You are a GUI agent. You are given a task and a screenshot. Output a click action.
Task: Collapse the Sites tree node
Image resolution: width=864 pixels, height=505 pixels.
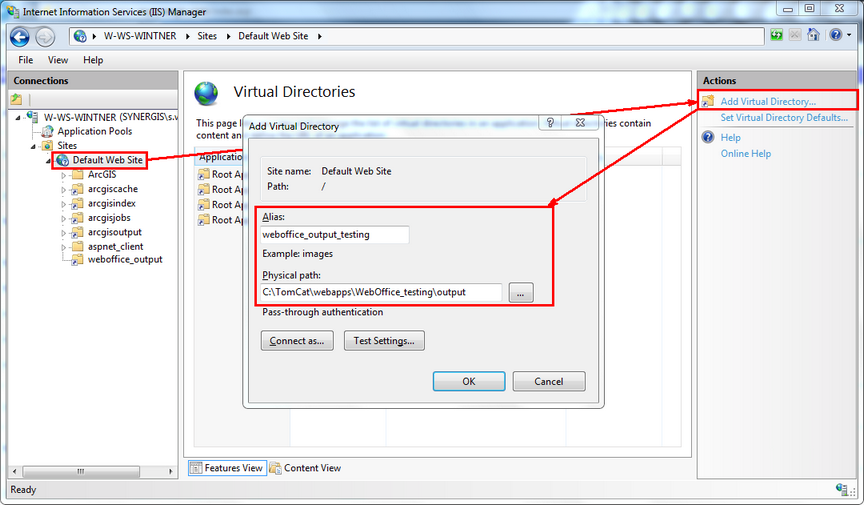[x=33, y=146]
